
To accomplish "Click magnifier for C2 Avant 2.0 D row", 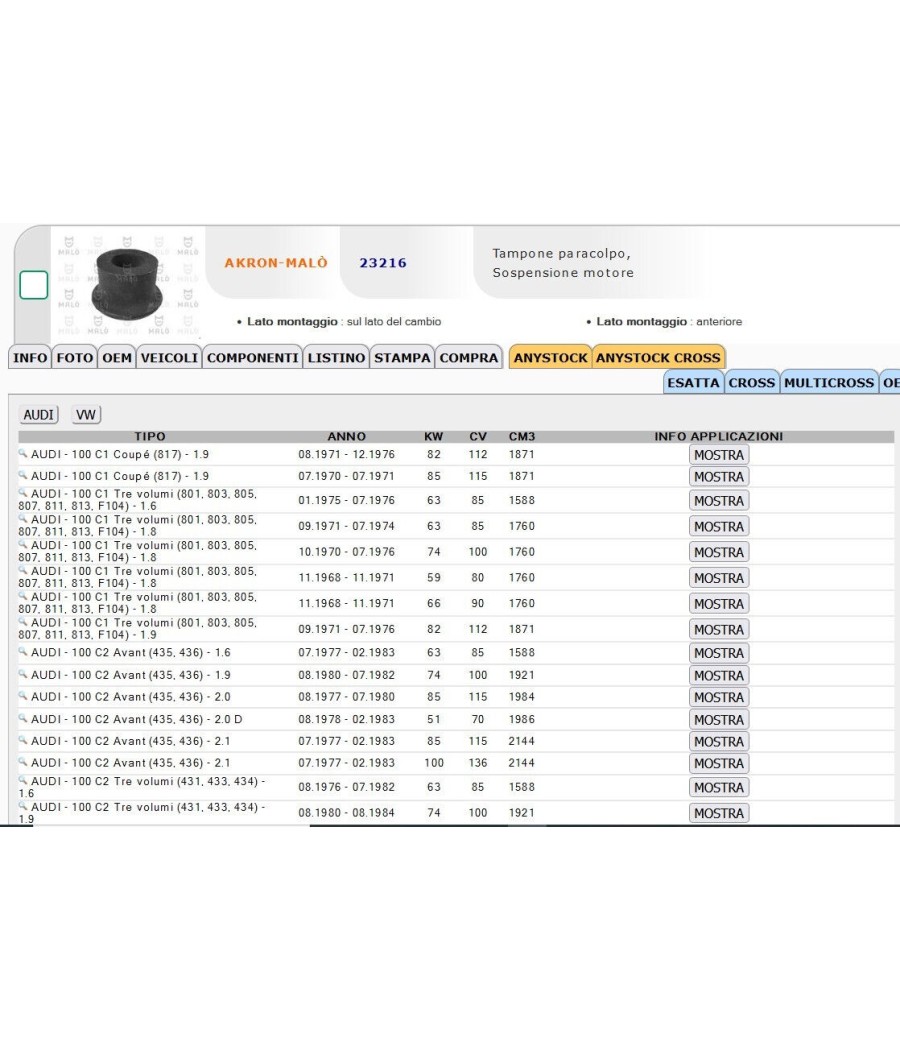I will click(23, 719).
